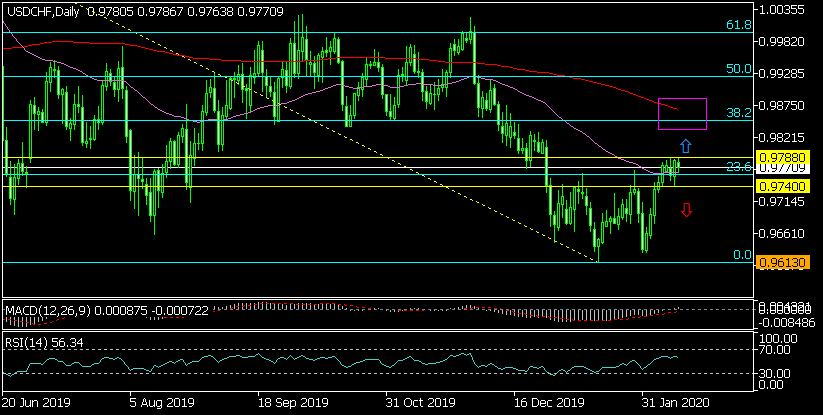Click the MACD signal value -0.000722

(x=180, y=311)
